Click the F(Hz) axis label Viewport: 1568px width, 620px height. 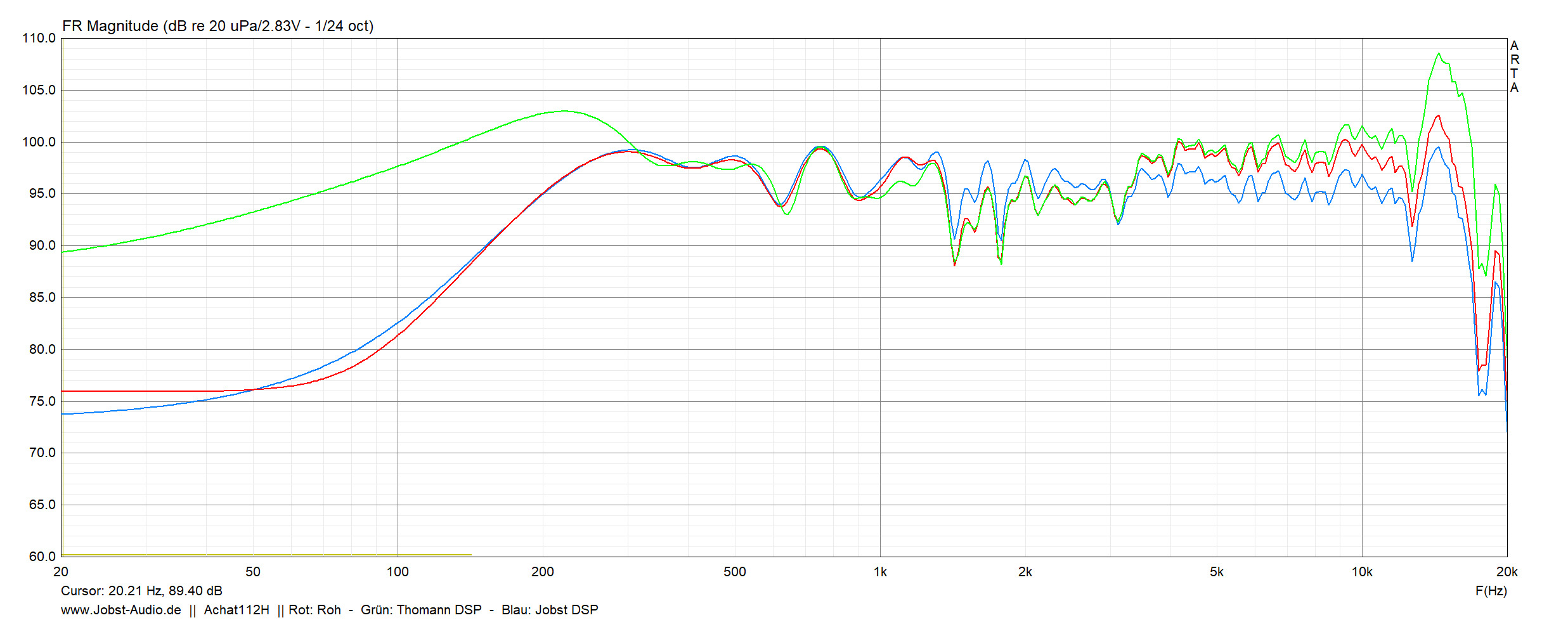[1491, 591]
